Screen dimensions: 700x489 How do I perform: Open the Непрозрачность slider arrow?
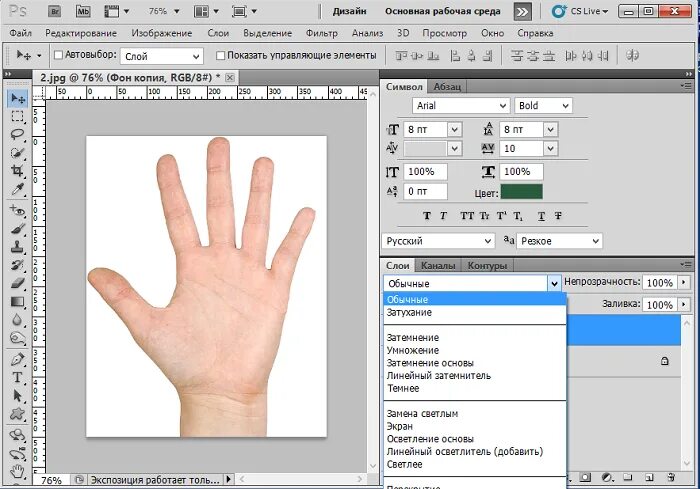683,282
